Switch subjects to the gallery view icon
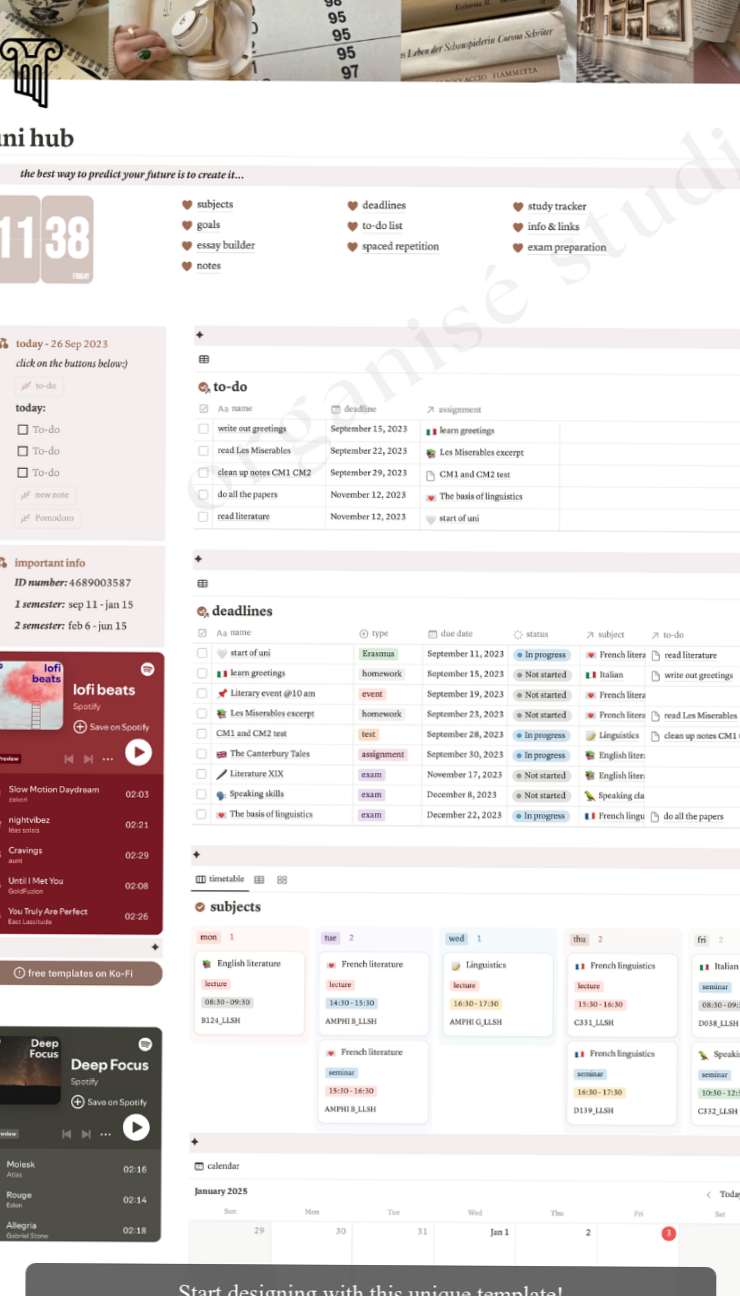The image size is (740, 1296). tap(282, 880)
